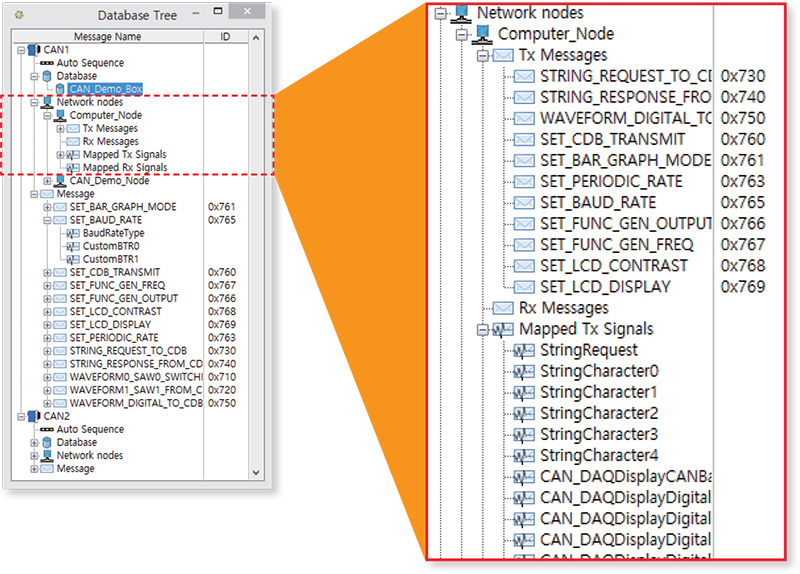Image resolution: width=800 pixels, height=574 pixels.
Task: Select StringCharacter3 in Mapped Tx Signals
Action: click(598, 434)
